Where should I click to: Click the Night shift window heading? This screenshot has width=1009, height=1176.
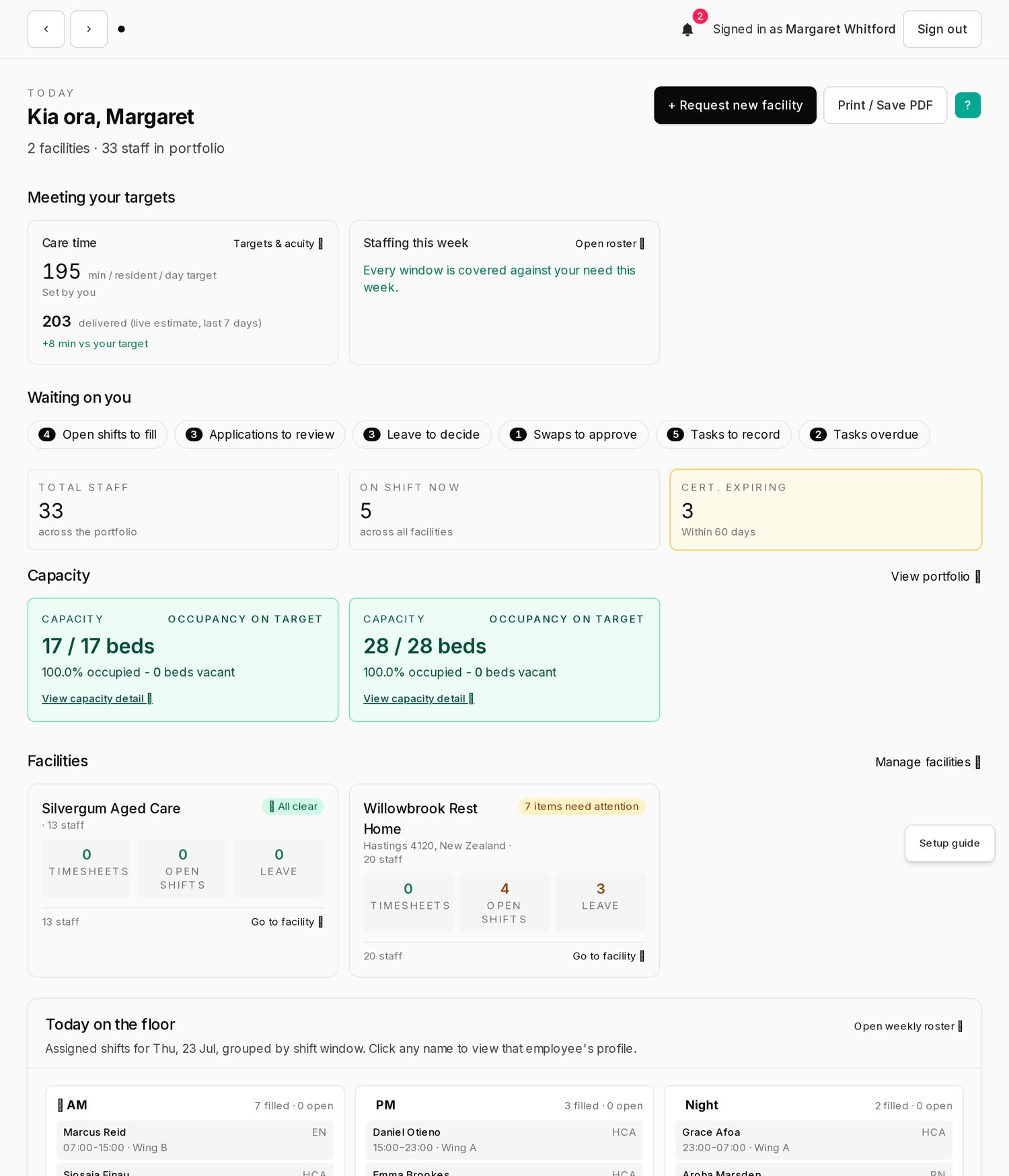[702, 1105]
